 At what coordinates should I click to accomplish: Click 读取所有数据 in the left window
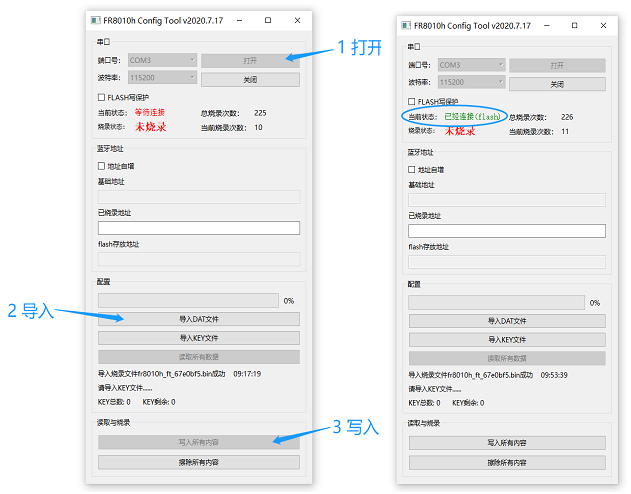pyautogui.click(x=198, y=357)
